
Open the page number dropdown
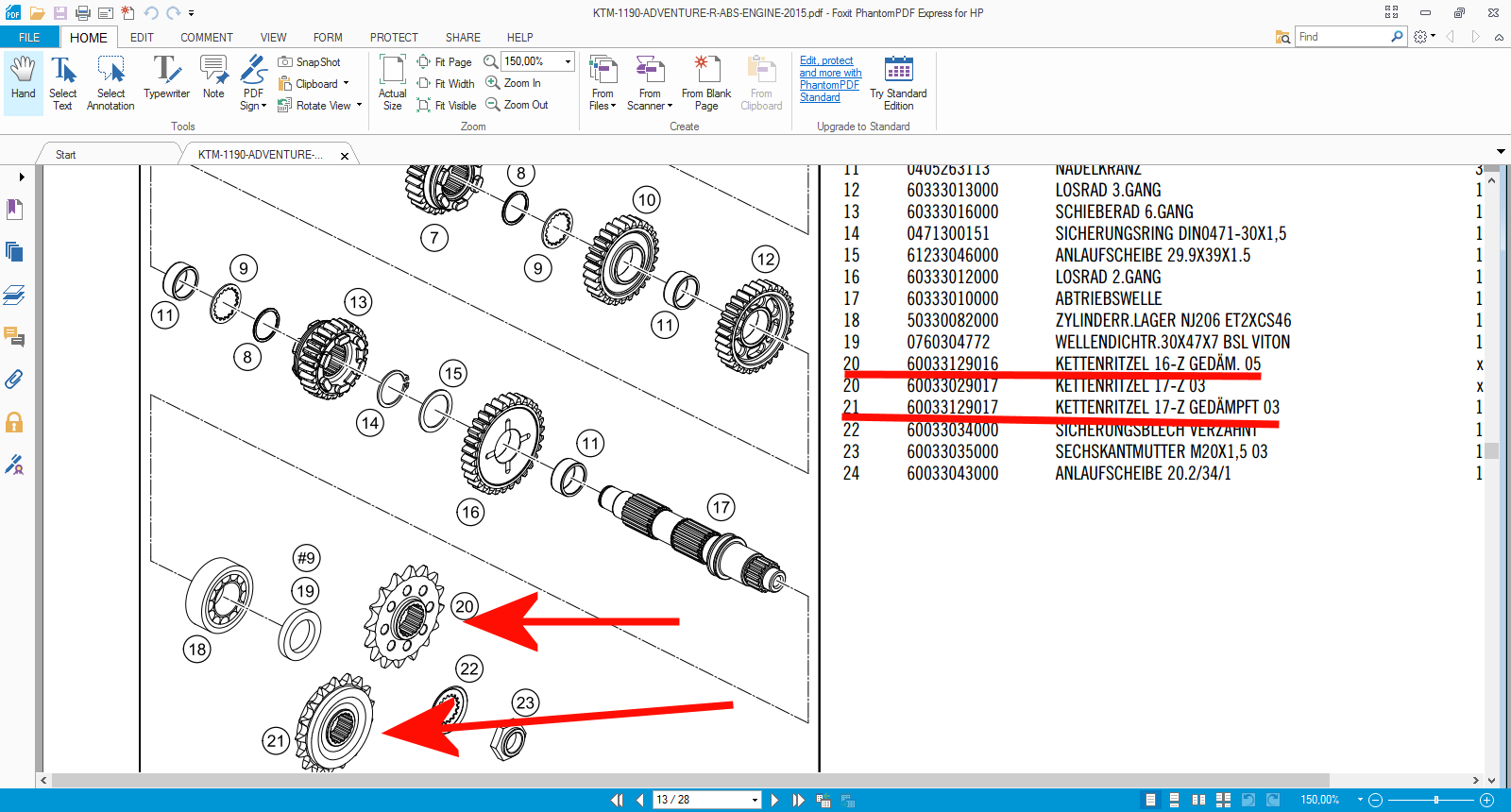point(755,800)
